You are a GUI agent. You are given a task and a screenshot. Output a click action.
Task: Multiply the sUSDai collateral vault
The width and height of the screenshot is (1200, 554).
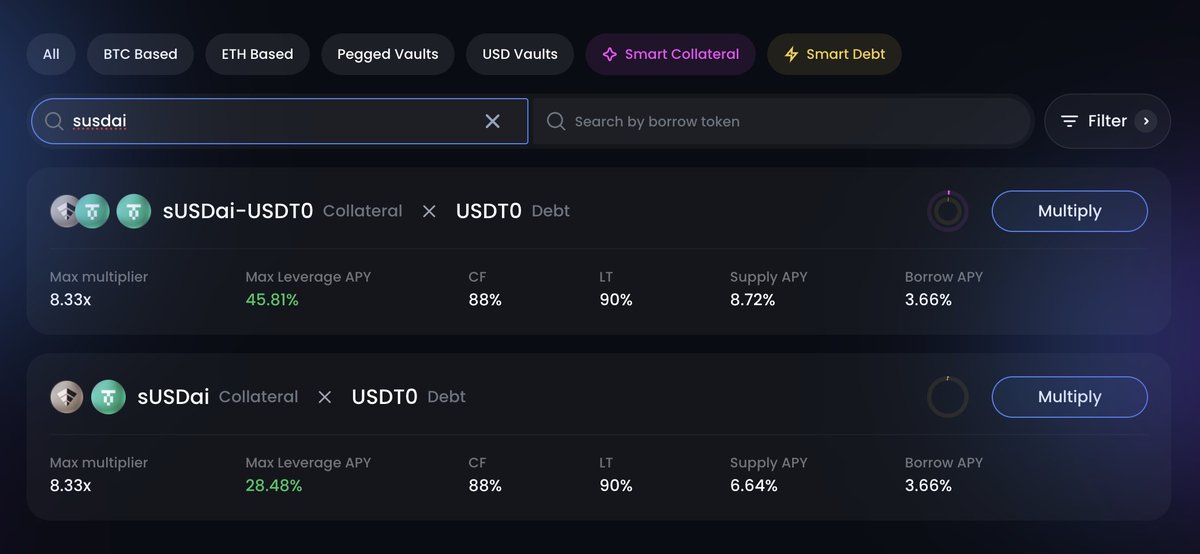click(x=1069, y=397)
